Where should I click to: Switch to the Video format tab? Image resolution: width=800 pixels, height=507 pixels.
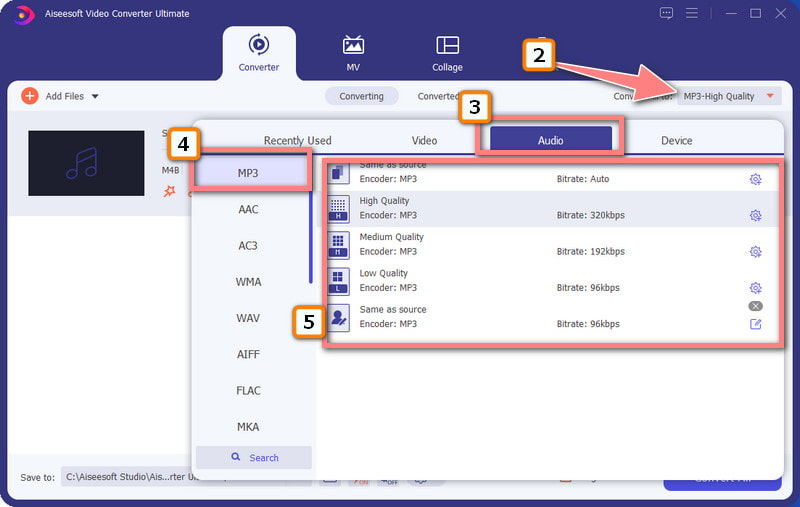click(424, 141)
